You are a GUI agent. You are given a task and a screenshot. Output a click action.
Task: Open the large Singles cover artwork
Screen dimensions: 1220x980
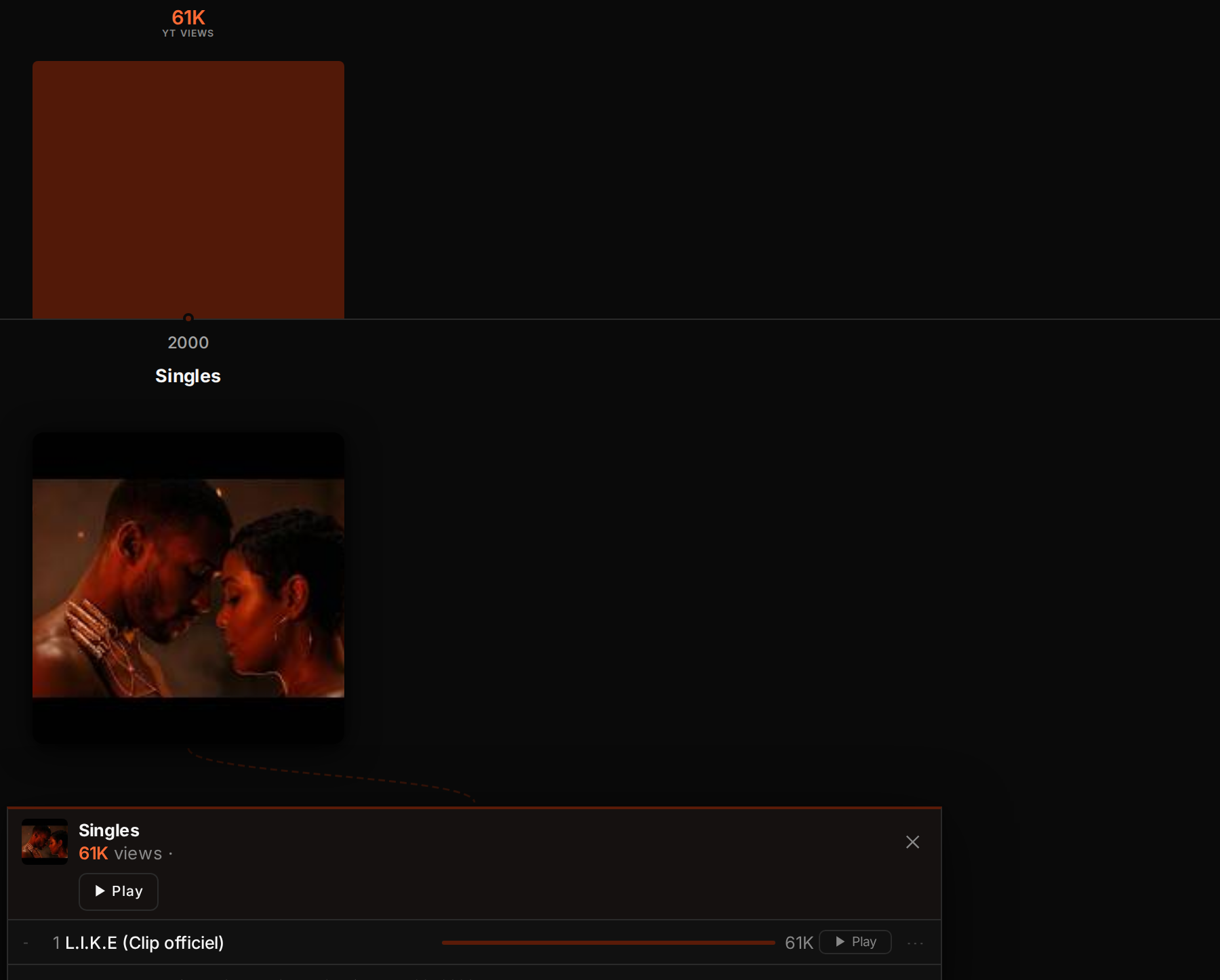point(188,588)
